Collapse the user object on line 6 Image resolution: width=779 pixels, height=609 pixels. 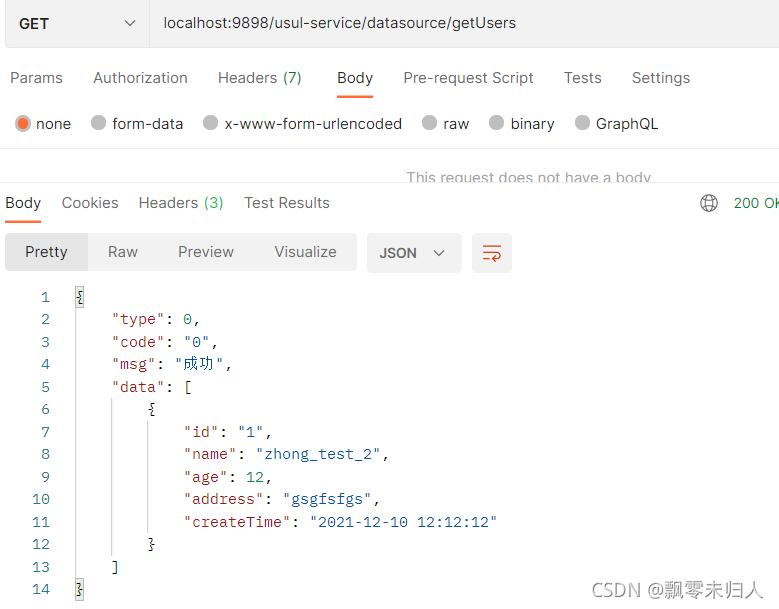152,409
